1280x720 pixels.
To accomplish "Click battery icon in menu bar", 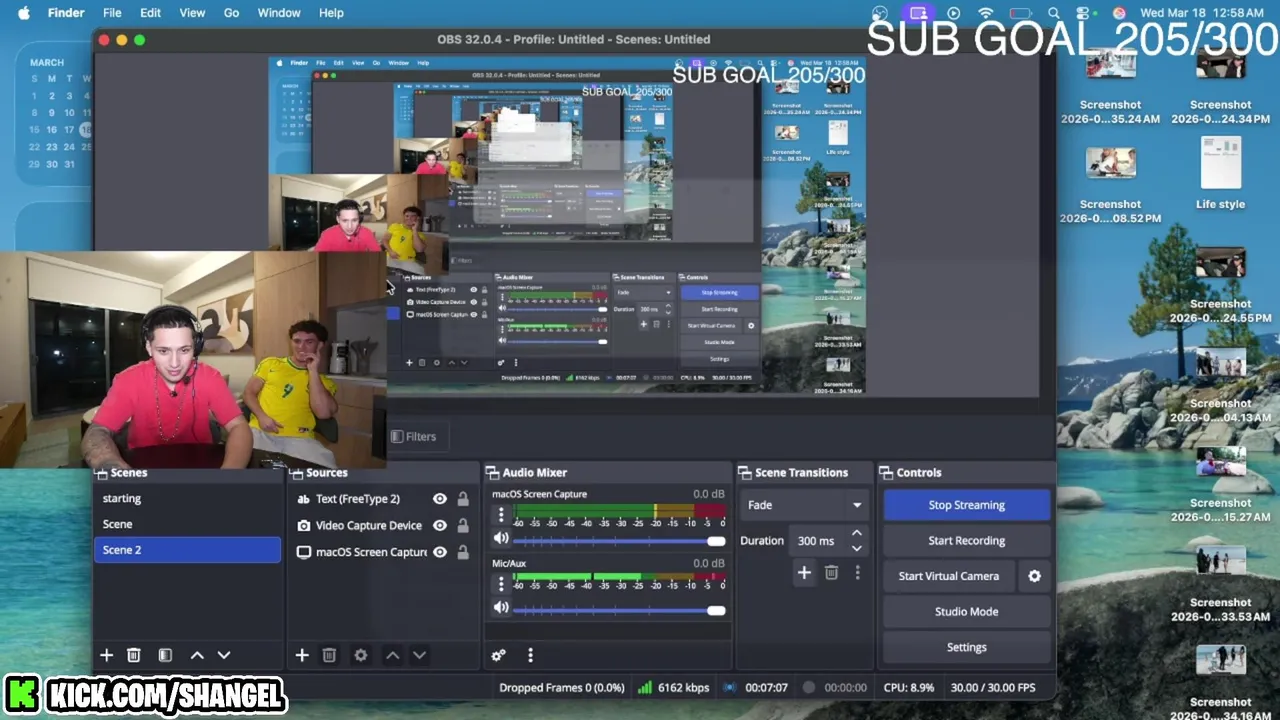I will coord(1020,13).
